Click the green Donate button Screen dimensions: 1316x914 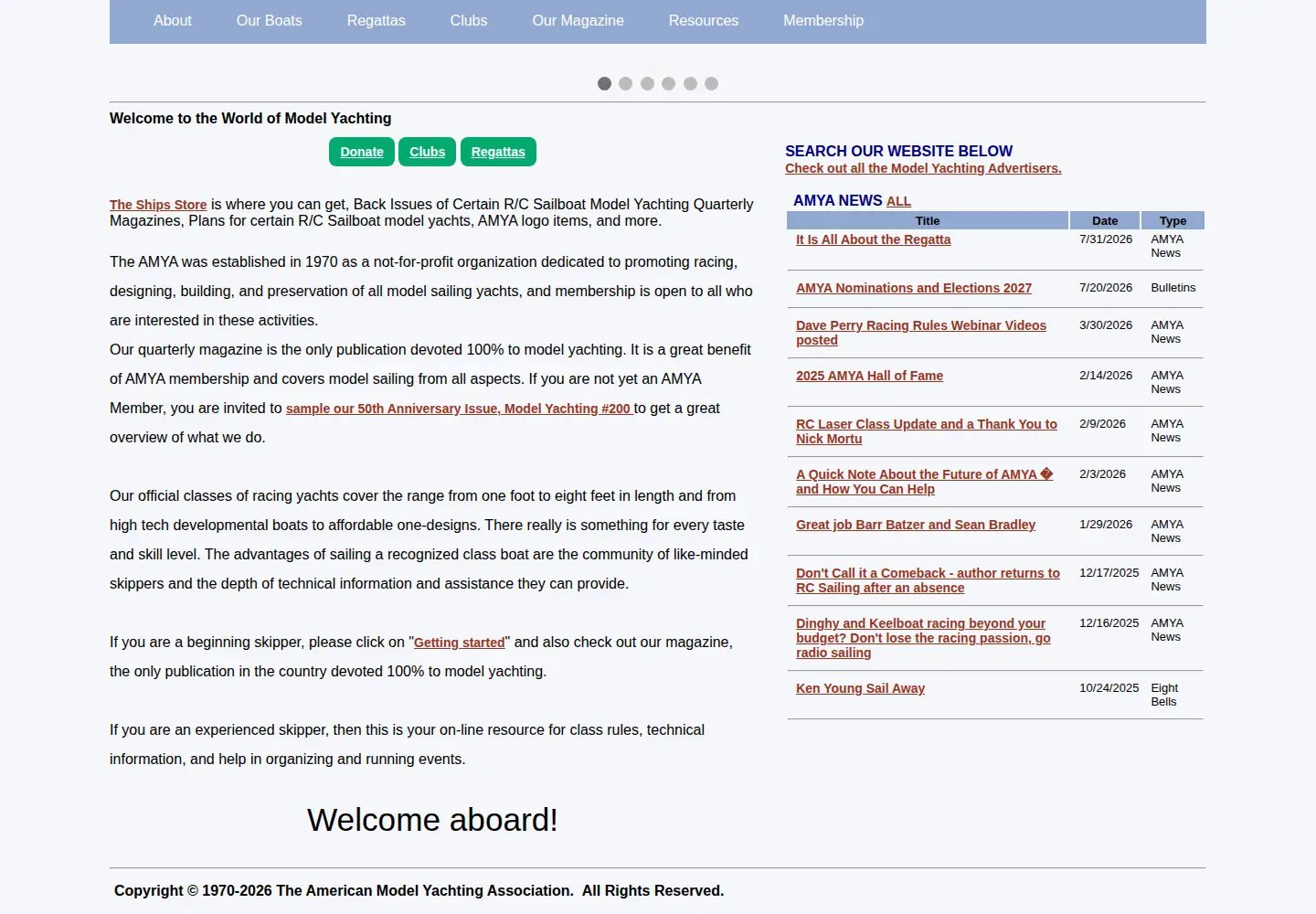coord(362,152)
